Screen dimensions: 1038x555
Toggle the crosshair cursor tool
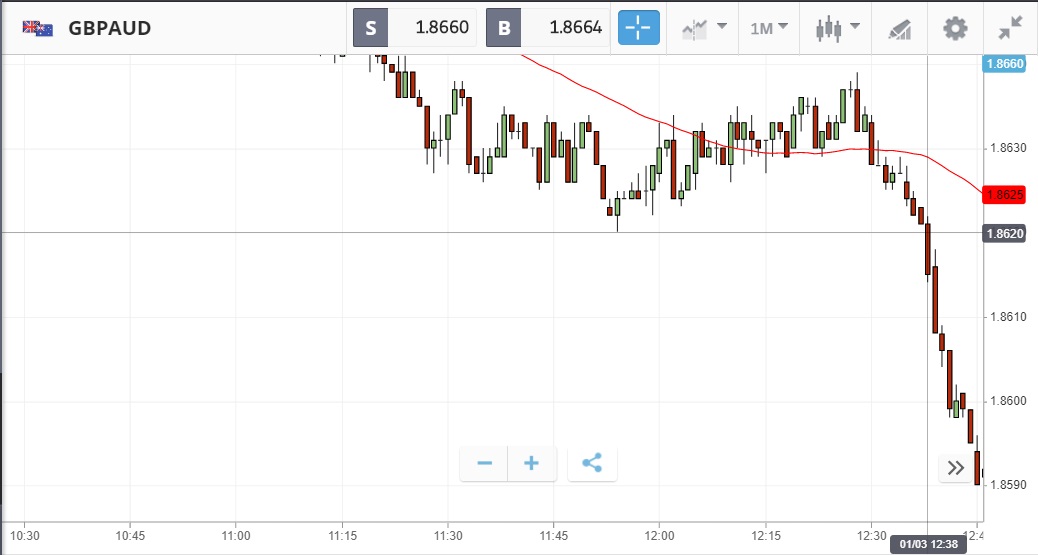639,27
